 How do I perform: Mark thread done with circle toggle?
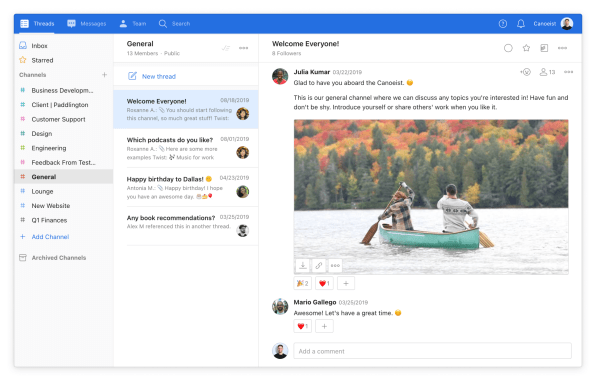point(508,48)
